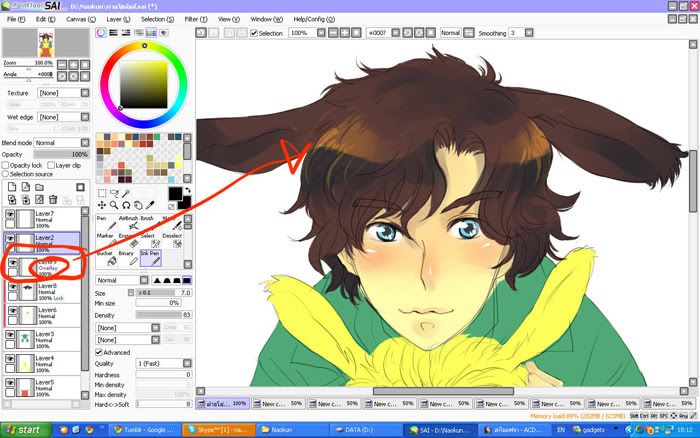Activate the rectangular selection tool
The image size is (700, 438).
point(102,194)
